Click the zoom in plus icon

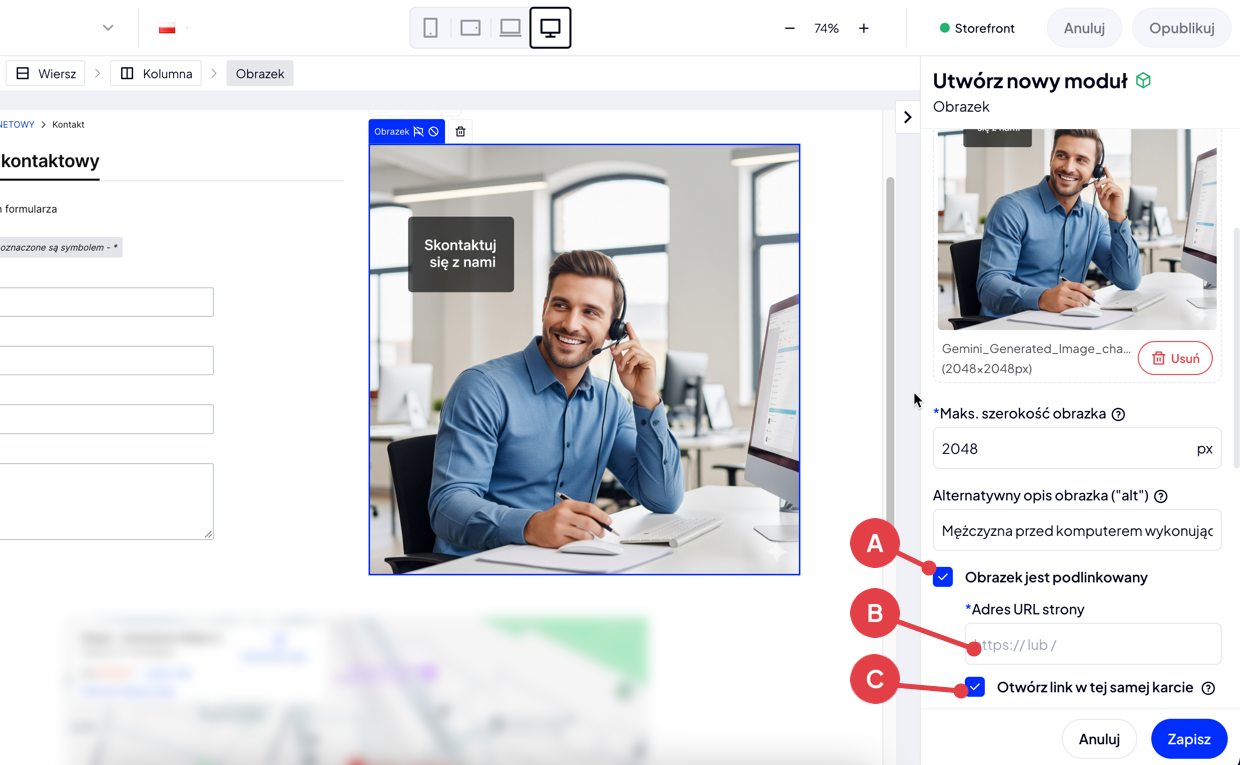coord(864,28)
